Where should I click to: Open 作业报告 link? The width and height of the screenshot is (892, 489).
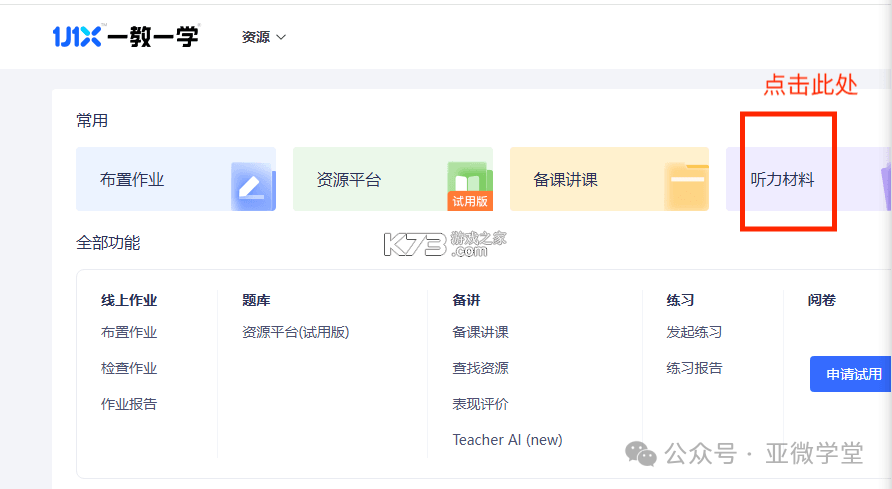click(x=129, y=404)
